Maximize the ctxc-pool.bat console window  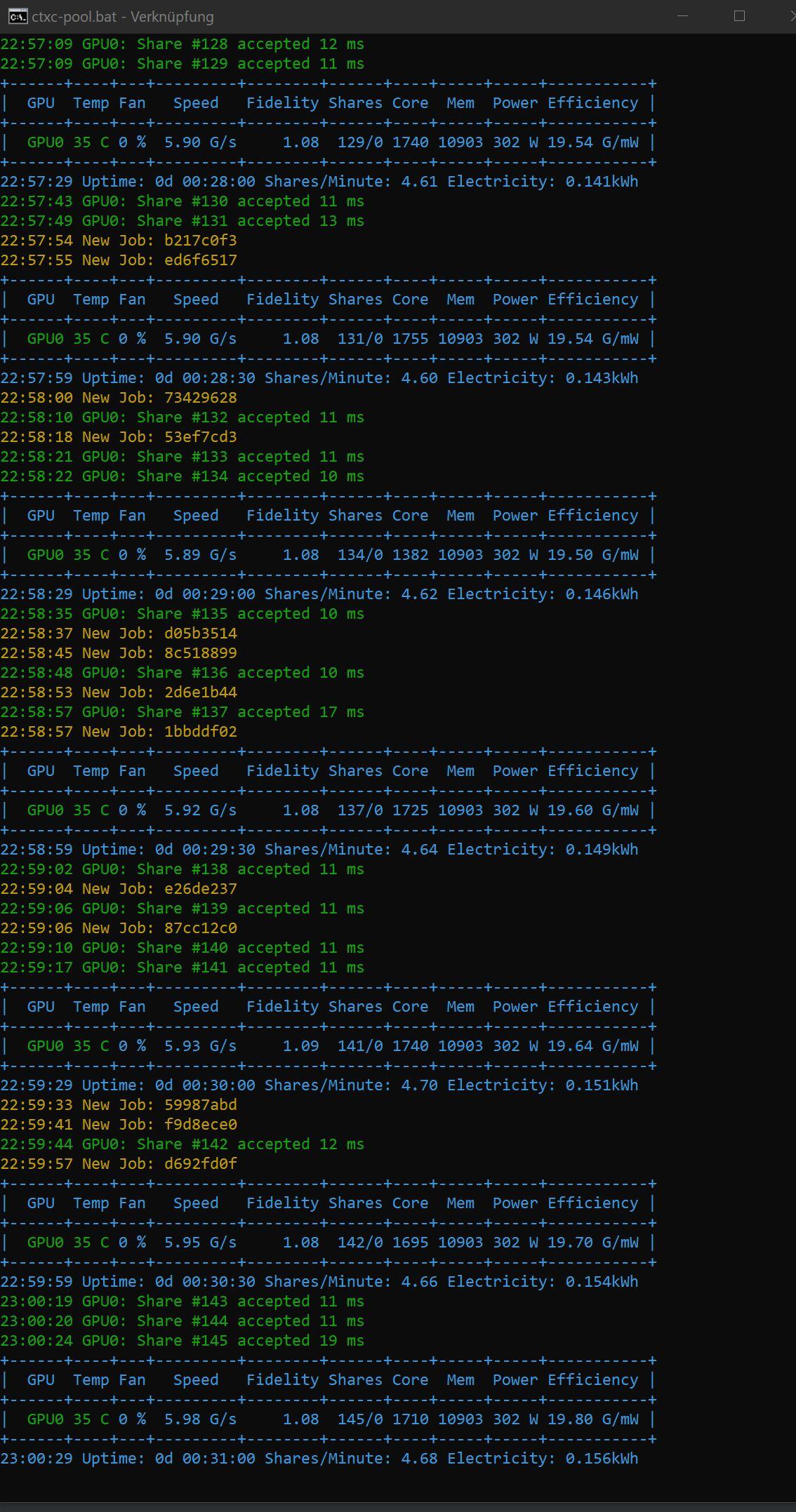pos(739,16)
